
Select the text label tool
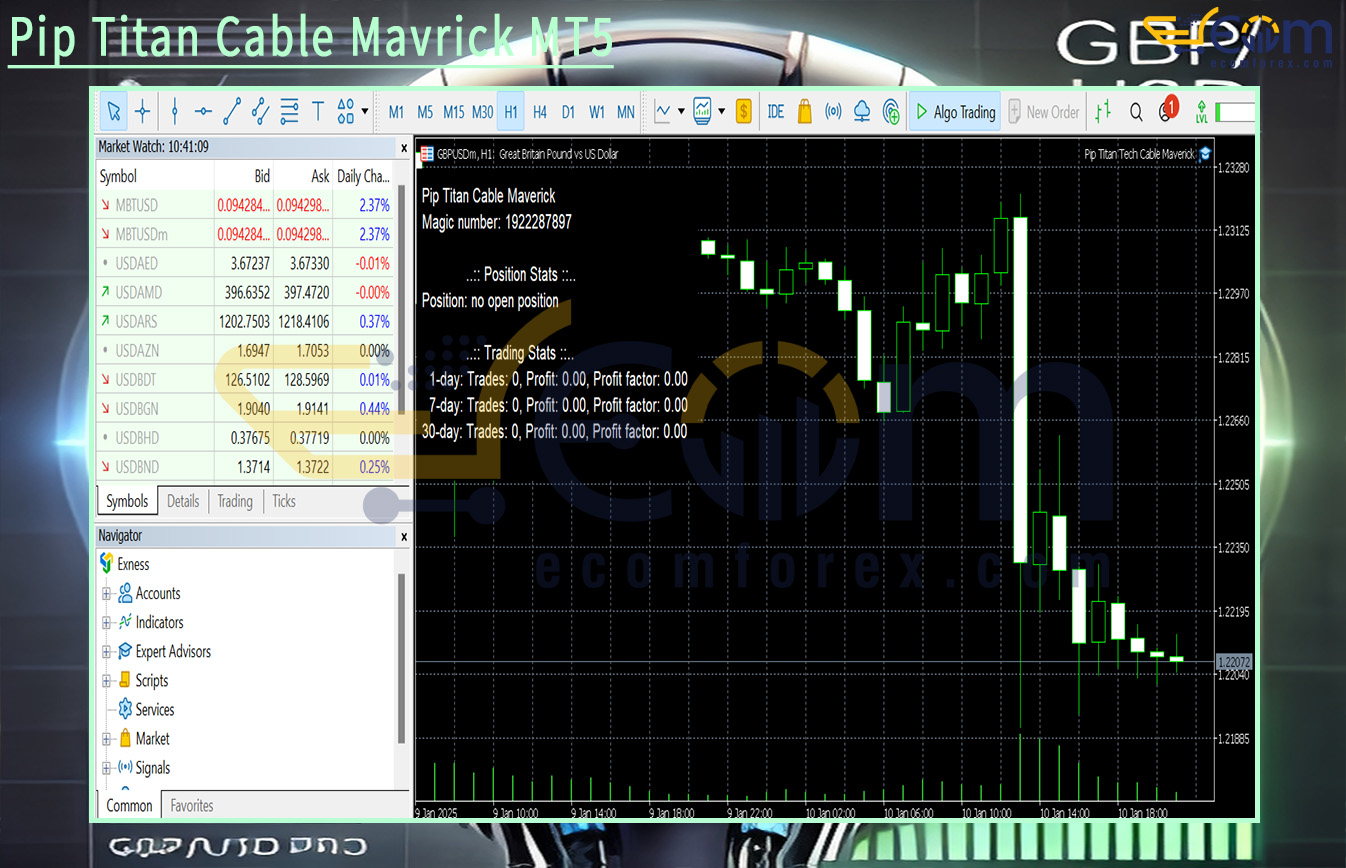pos(318,112)
